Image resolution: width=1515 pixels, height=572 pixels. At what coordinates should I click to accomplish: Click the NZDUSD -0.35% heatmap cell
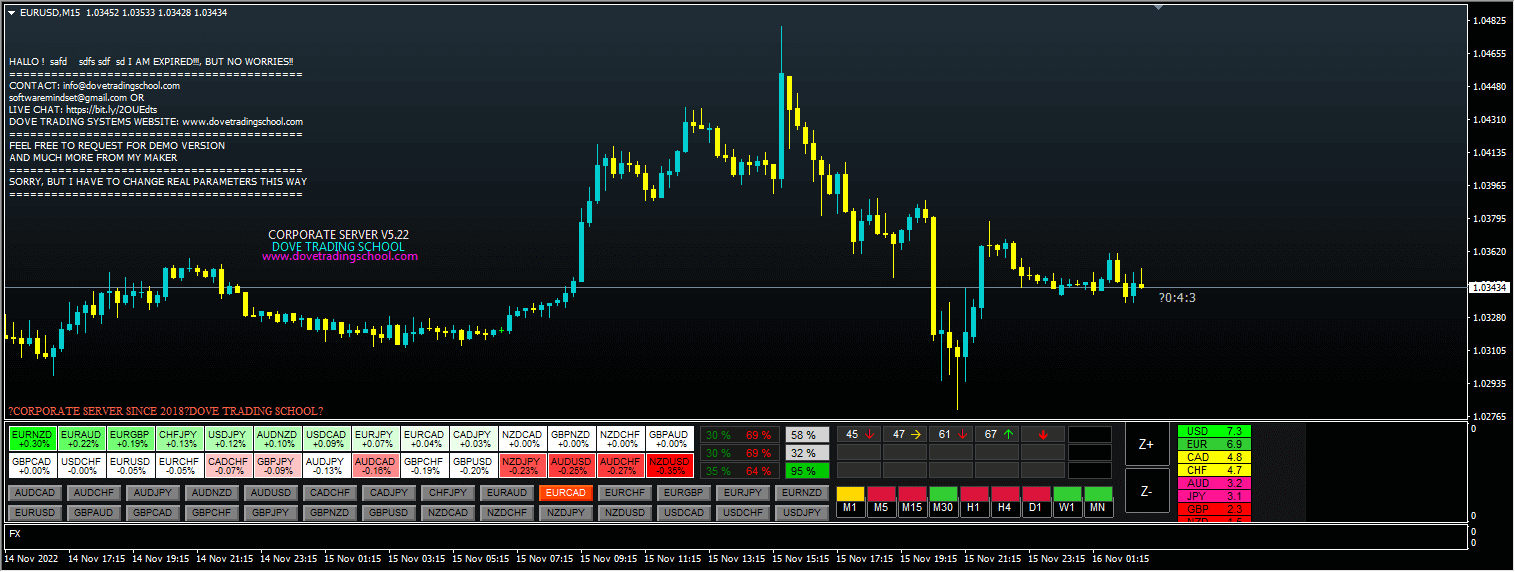click(x=669, y=465)
